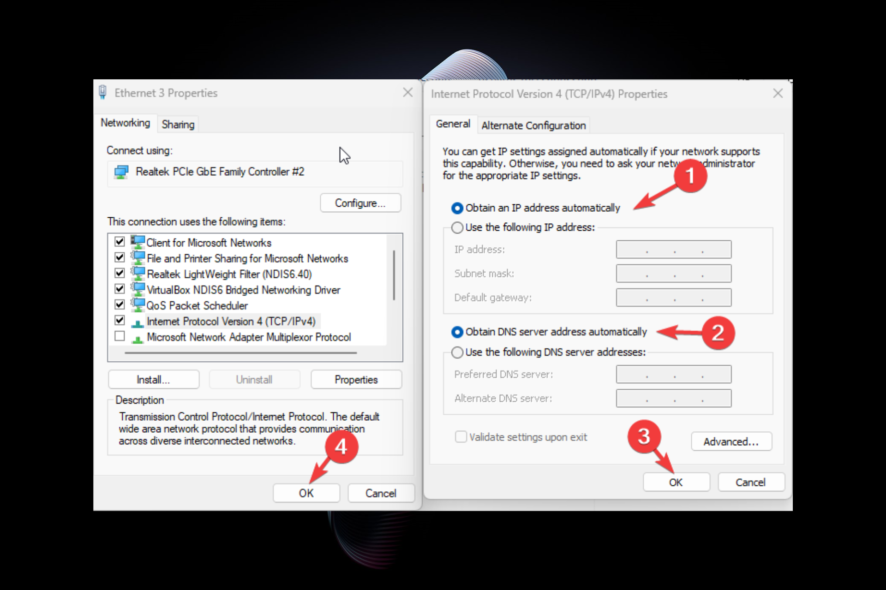Image resolution: width=886 pixels, height=590 pixels.
Task: Toggle VirtualBox NDIS6 Bridged Networking Driver checkbox
Action: click(x=119, y=289)
